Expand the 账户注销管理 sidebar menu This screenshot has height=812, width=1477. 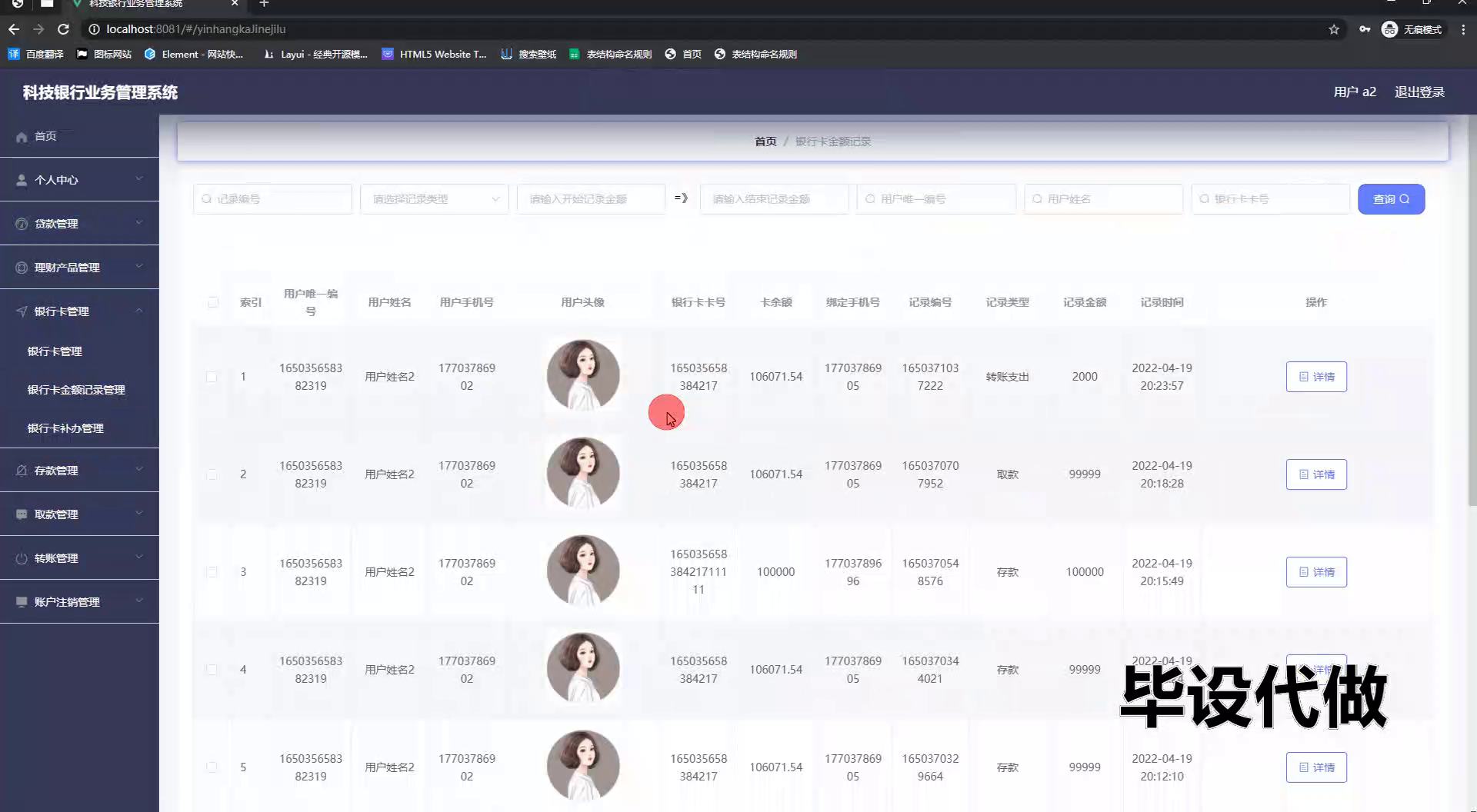(x=79, y=602)
